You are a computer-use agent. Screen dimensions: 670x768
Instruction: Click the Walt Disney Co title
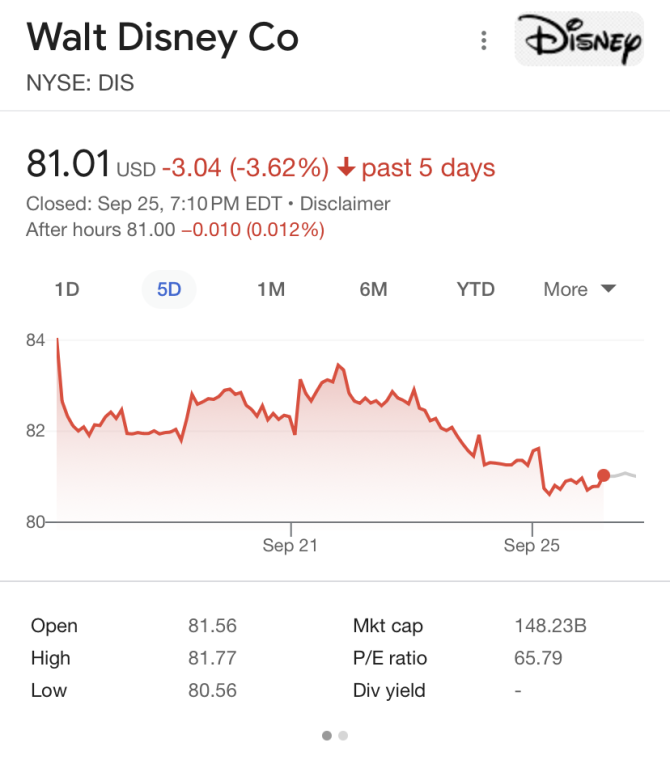tap(162, 38)
